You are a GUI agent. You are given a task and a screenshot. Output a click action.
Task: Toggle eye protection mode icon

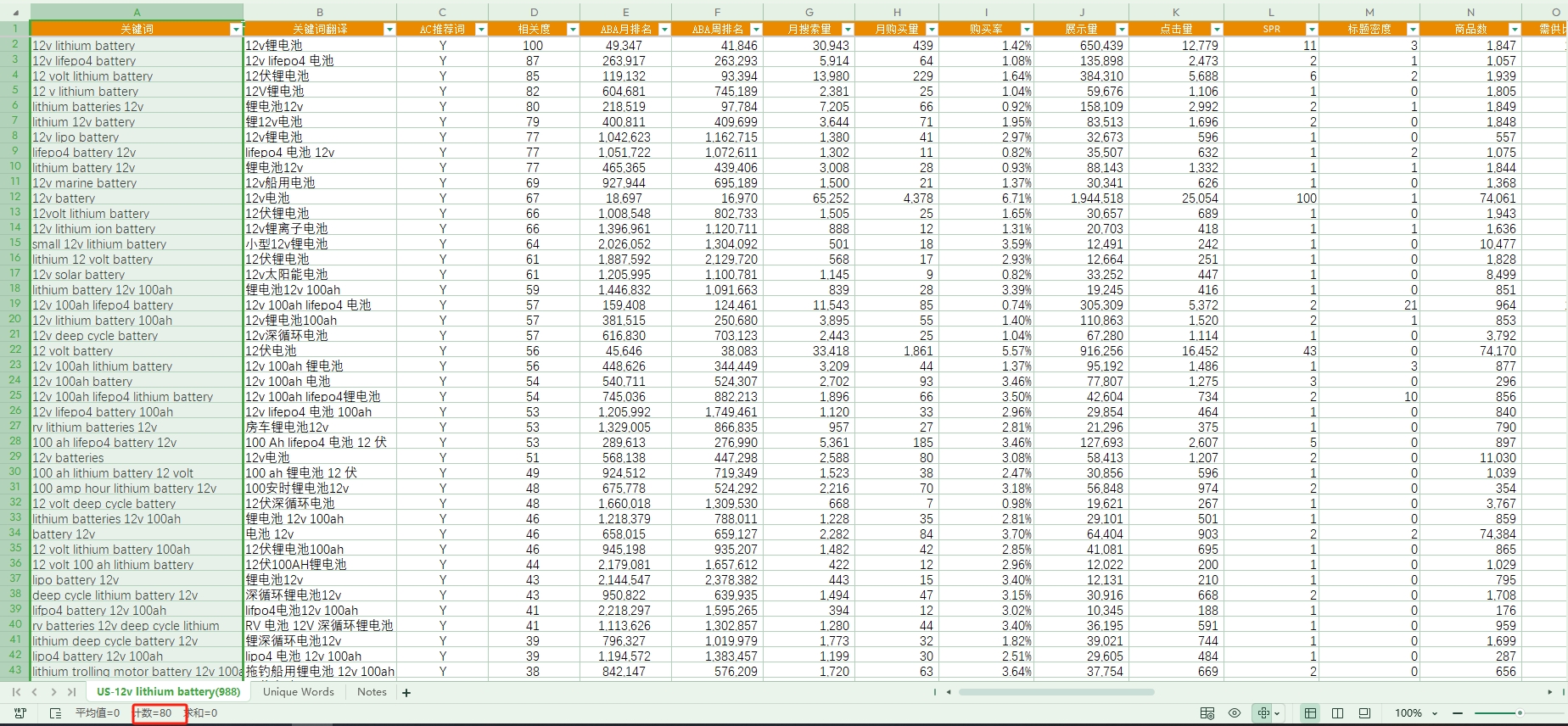point(1235,713)
